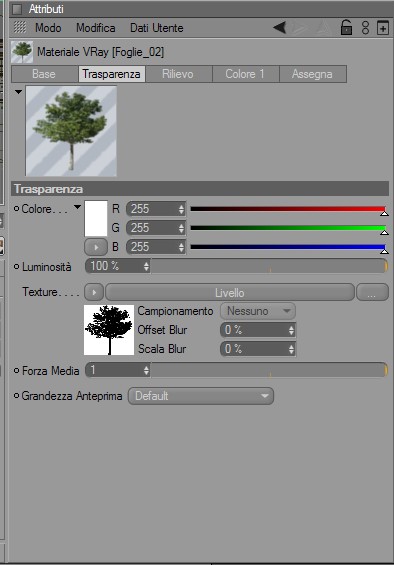Switch to the Assegna tab
Image resolution: width=394 pixels, height=565 pixels.
(x=313, y=74)
